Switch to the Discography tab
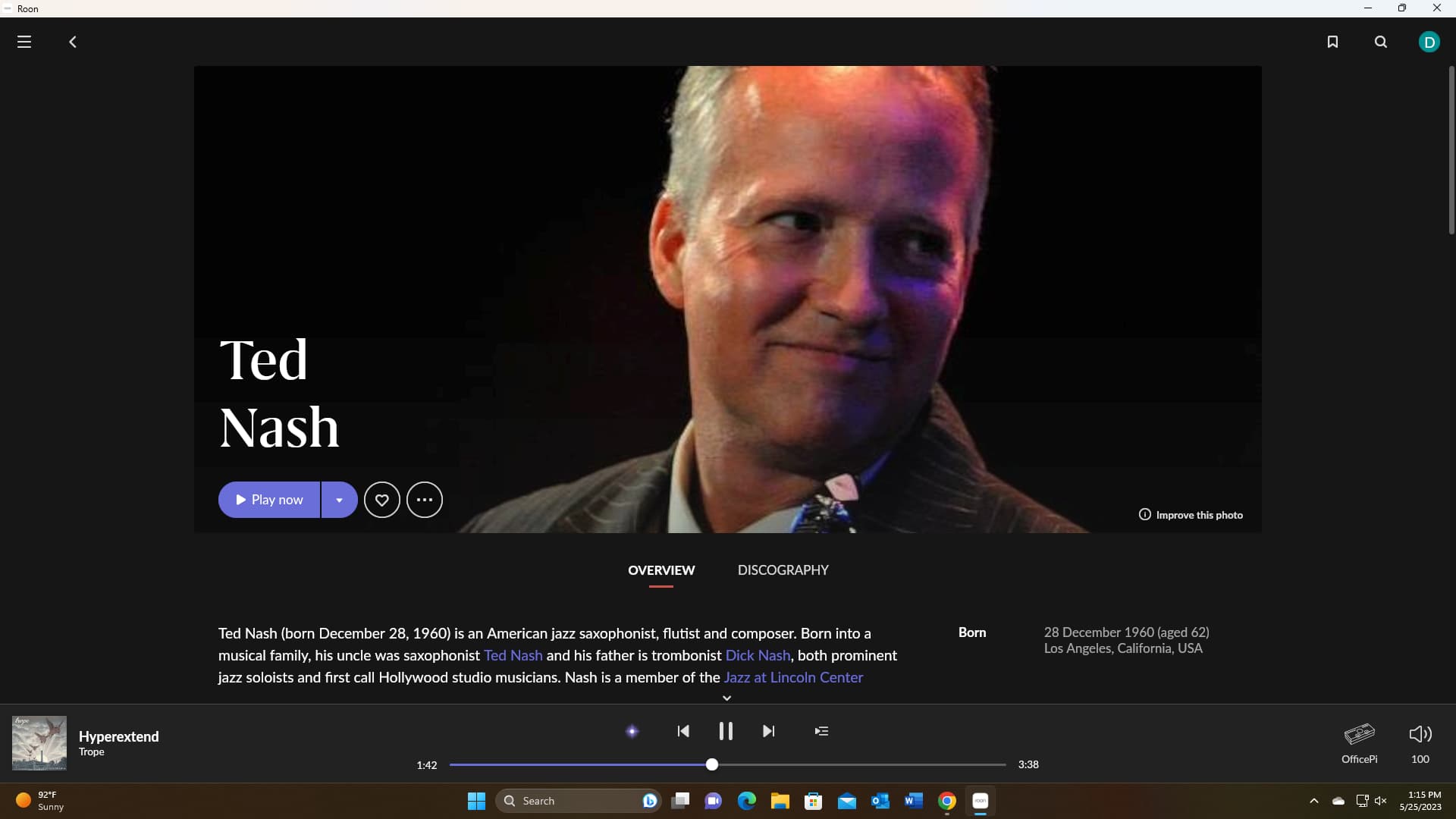 point(783,570)
